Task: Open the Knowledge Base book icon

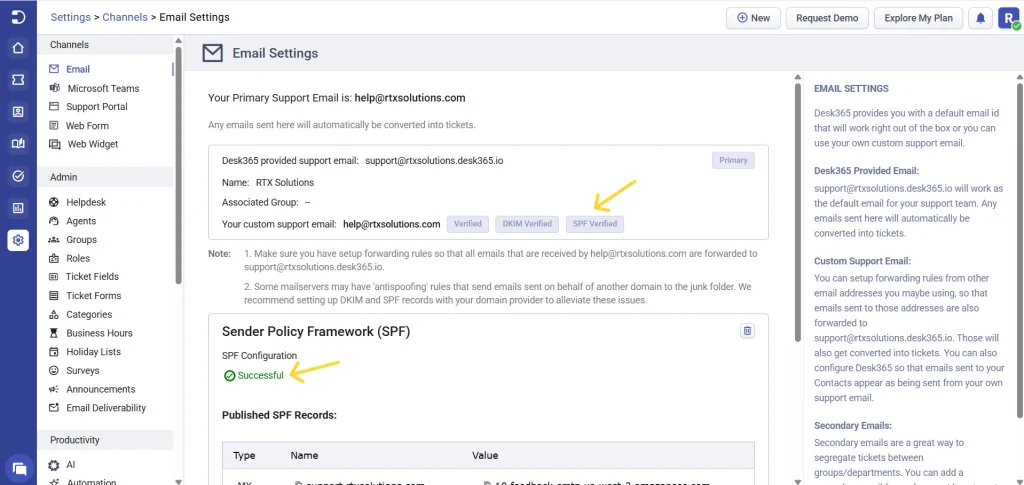Action: click(18, 144)
